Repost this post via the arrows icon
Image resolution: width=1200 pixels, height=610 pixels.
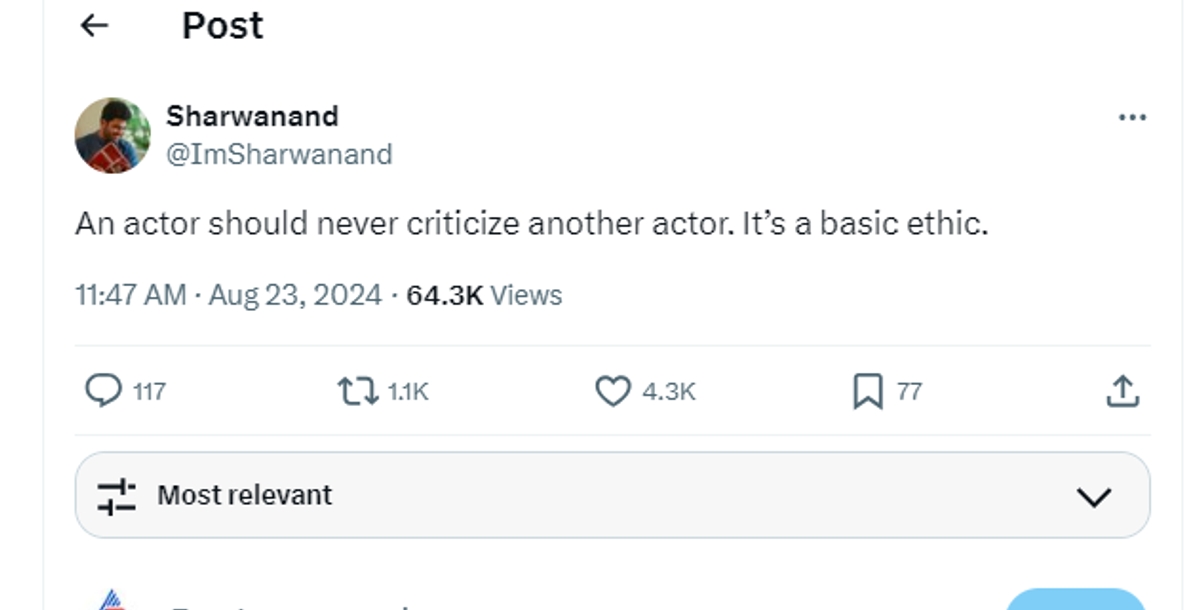(356, 391)
